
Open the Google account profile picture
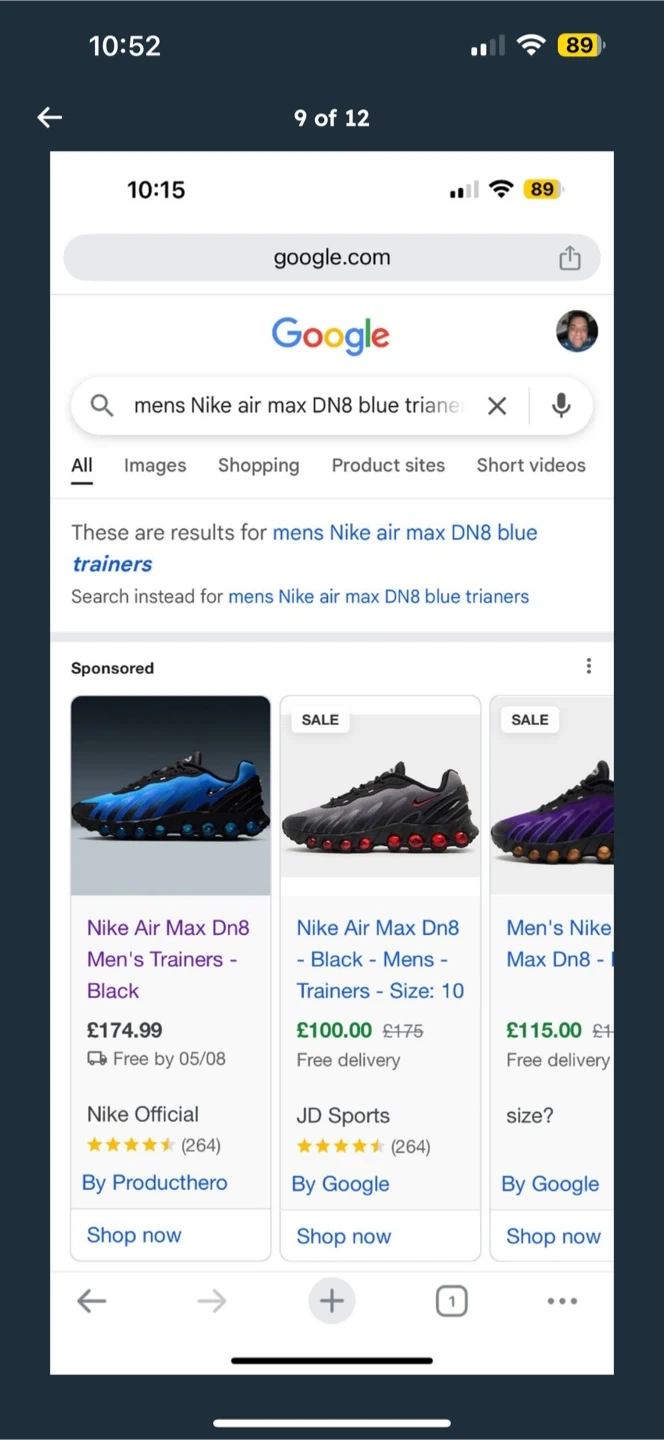coord(577,331)
